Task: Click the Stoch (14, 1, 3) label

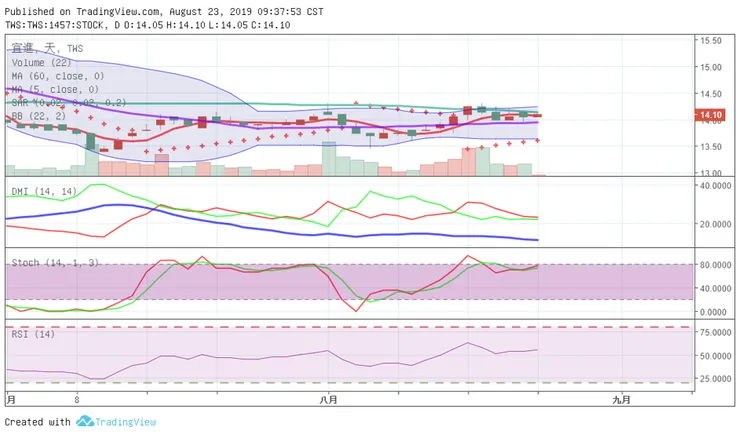Action: tap(55, 263)
